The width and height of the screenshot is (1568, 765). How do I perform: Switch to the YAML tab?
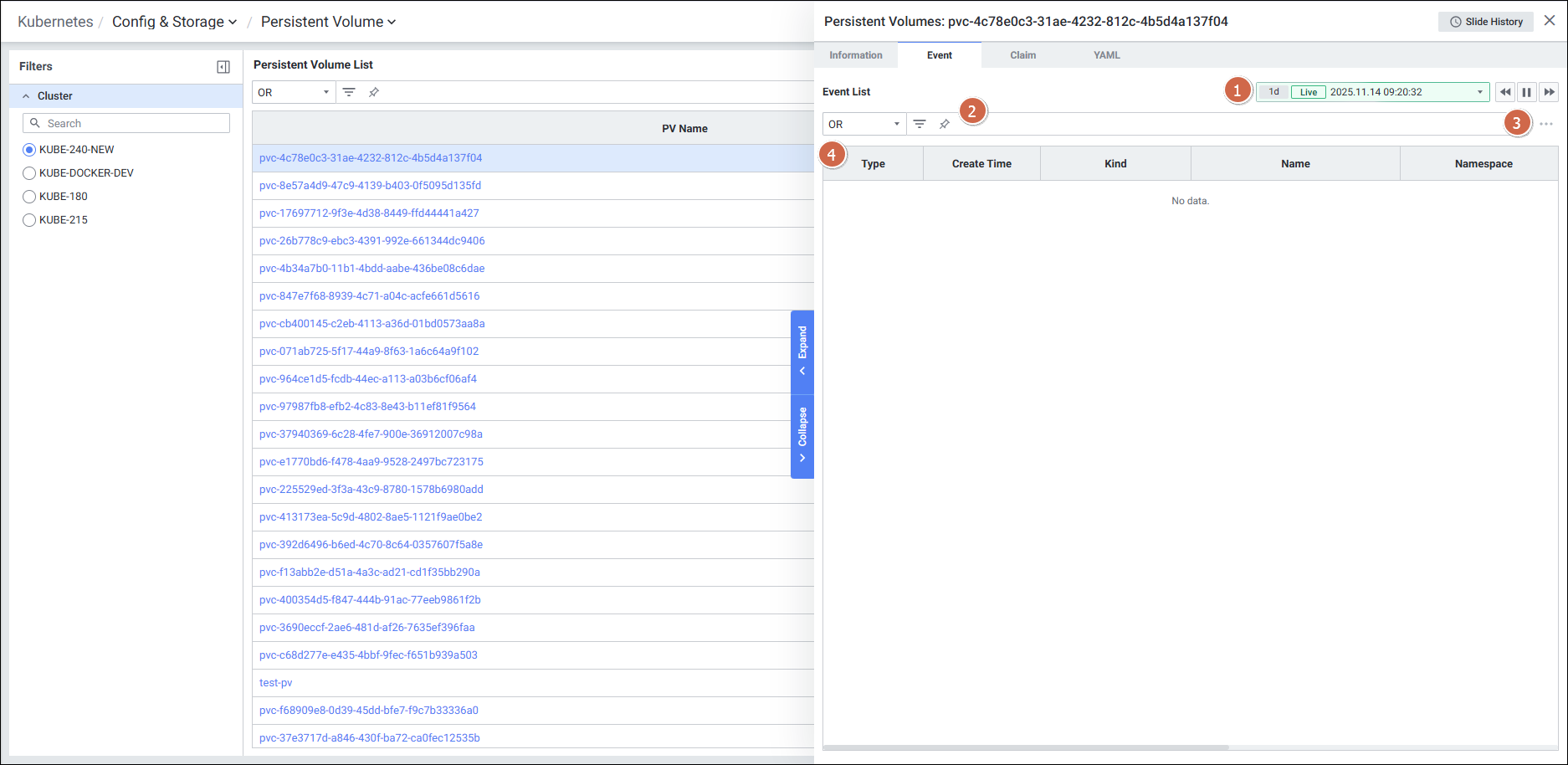click(1106, 55)
